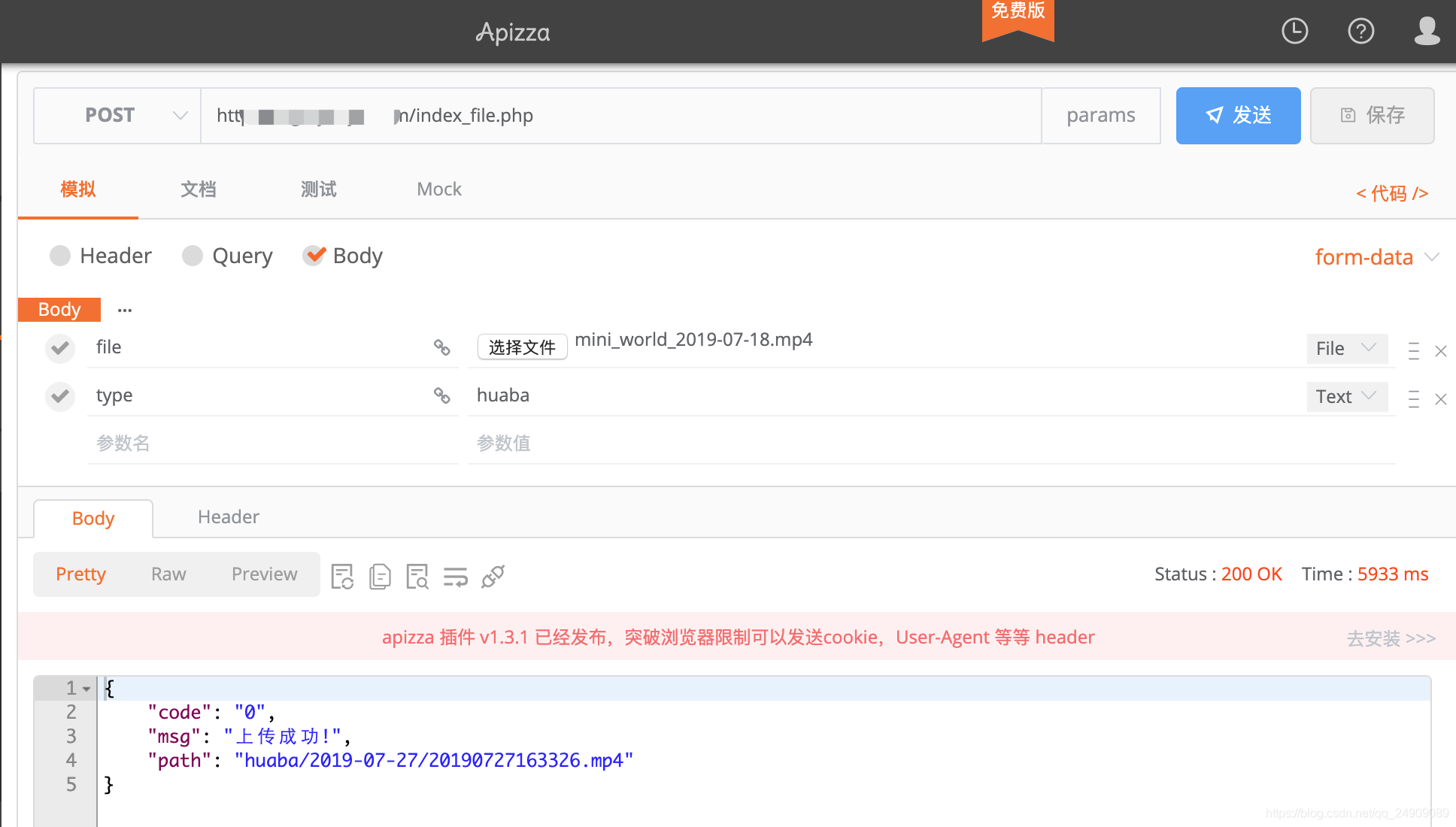The height and width of the screenshot is (827, 1456).
Task: Select the Preview view tab
Action: click(x=265, y=574)
